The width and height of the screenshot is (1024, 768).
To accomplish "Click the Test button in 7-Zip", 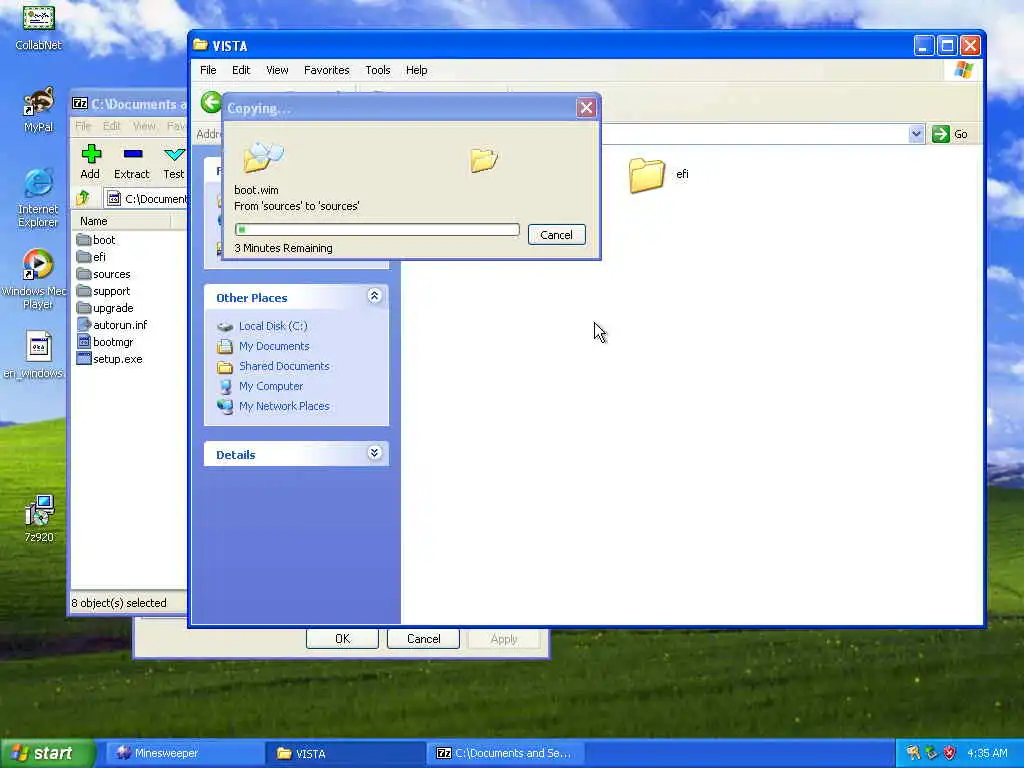I will pos(174,162).
